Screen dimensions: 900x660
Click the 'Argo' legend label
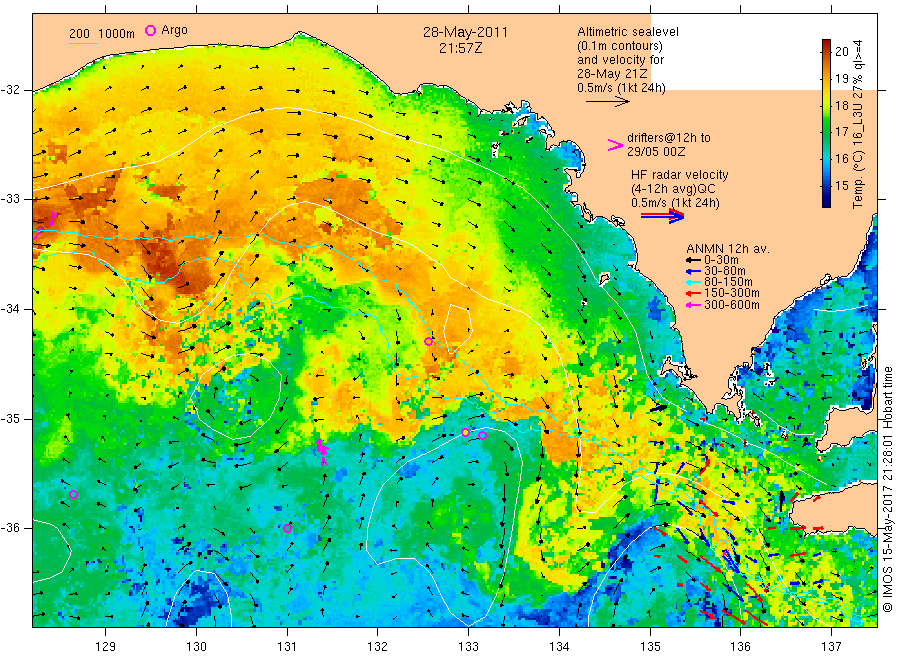(x=174, y=30)
